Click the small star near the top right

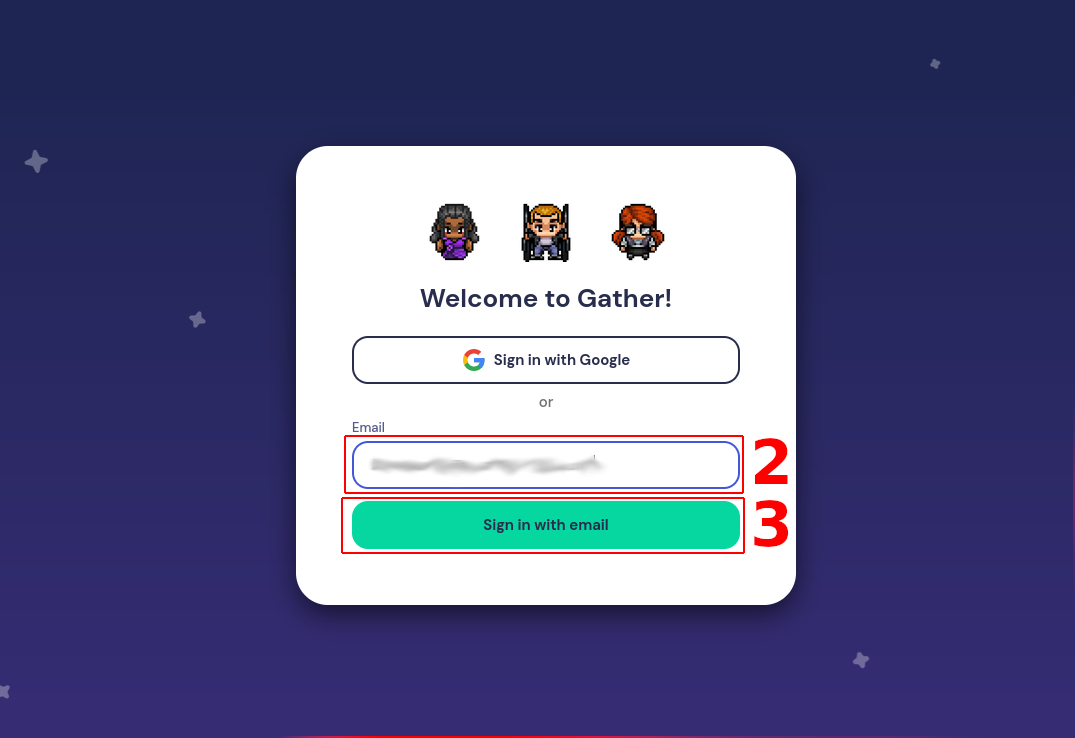pyautogui.click(x=935, y=64)
